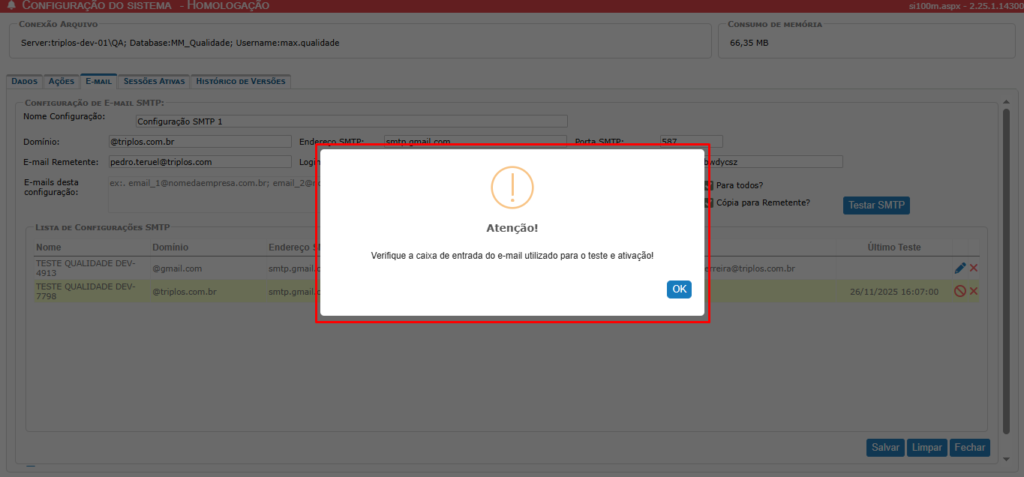The image size is (1024, 477).
Task: Toggle the 'Para todos?' checkbox
Action: coord(709,185)
